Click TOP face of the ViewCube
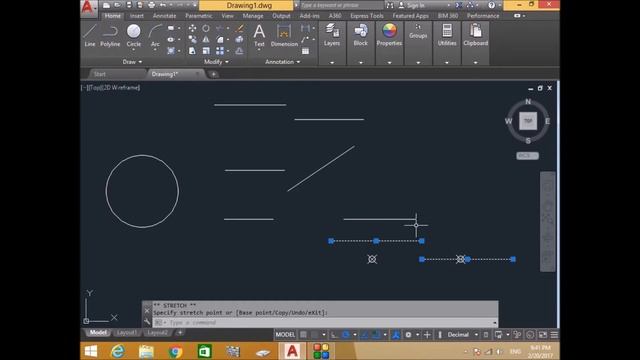The width and height of the screenshot is (640, 360). click(x=528, y=121)
